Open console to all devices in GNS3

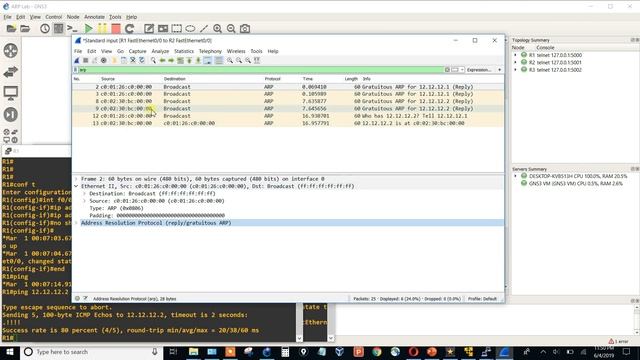point(72,29)
